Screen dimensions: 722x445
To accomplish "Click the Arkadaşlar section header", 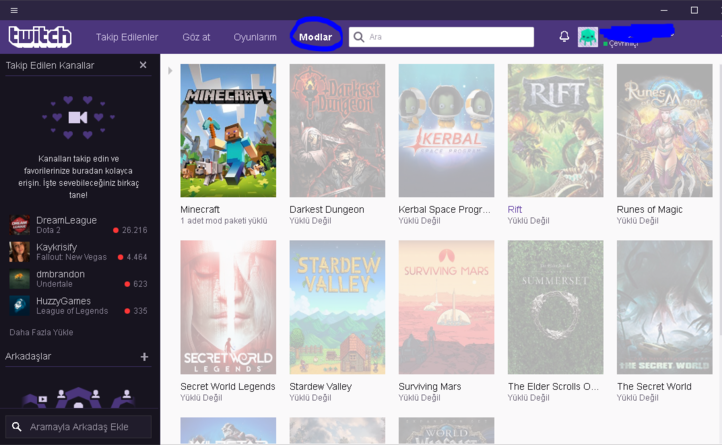I will pos(28,356).
